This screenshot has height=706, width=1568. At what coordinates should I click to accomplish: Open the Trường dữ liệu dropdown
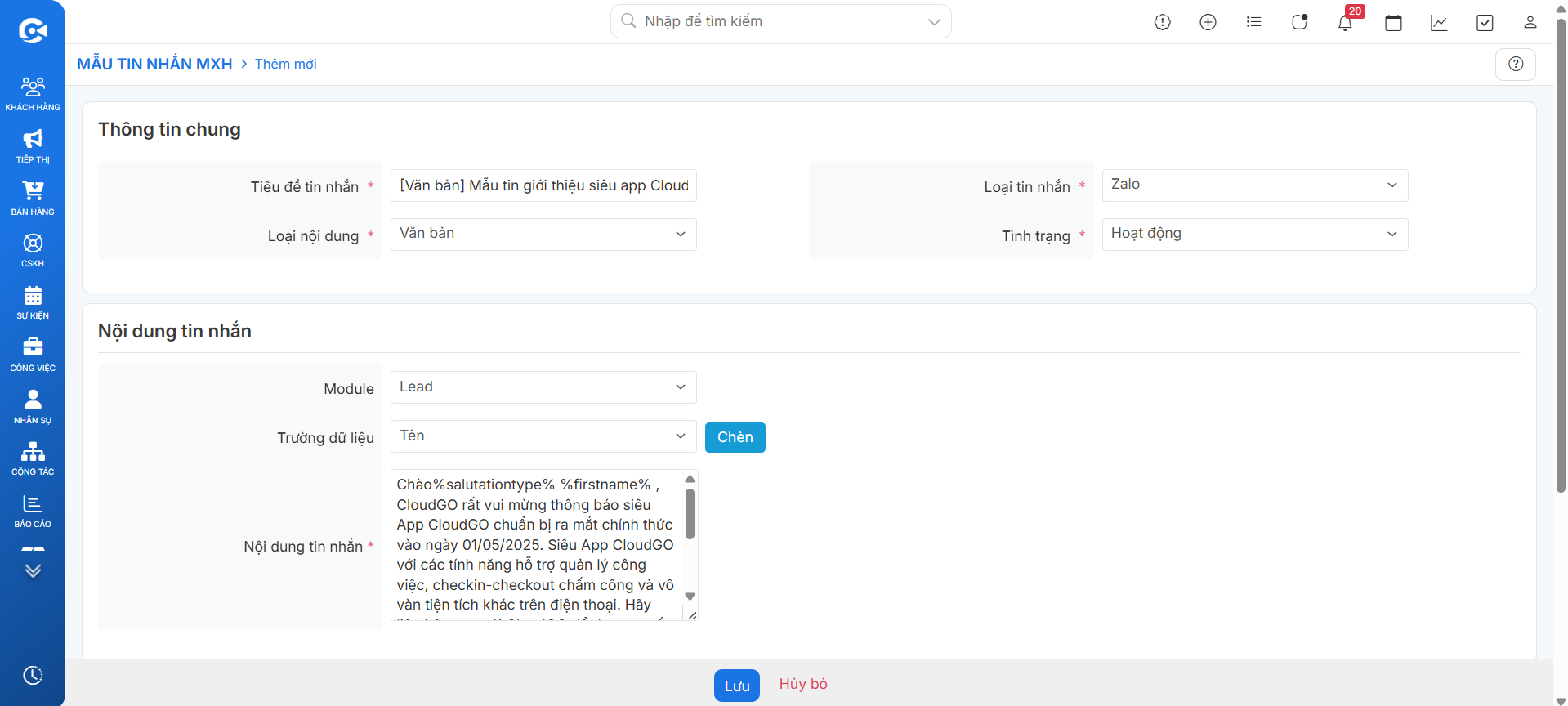(543, 436)
